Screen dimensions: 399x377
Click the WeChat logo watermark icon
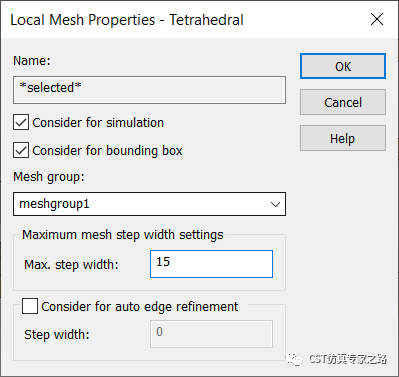tap(294, 359)
